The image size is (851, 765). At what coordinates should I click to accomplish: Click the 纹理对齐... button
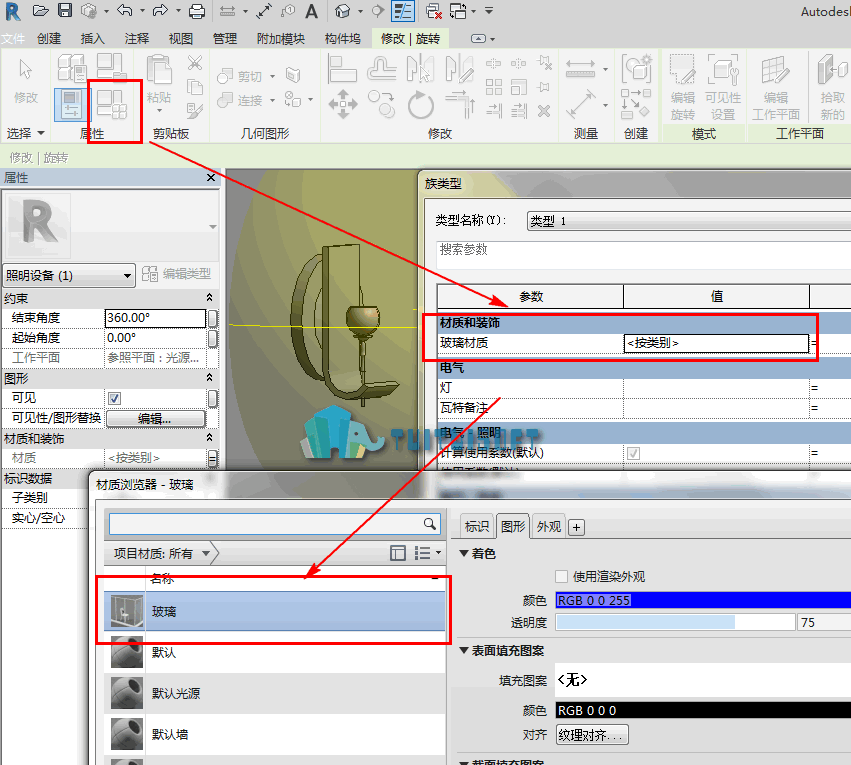click(x=592, y=735)
